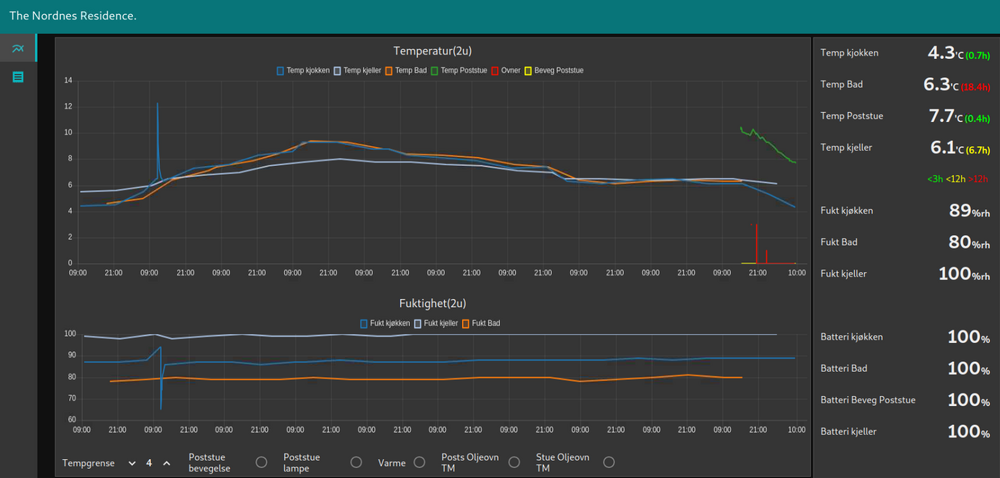
Task: Enable Poststue bevegelse switch
Action: point(261,462)
